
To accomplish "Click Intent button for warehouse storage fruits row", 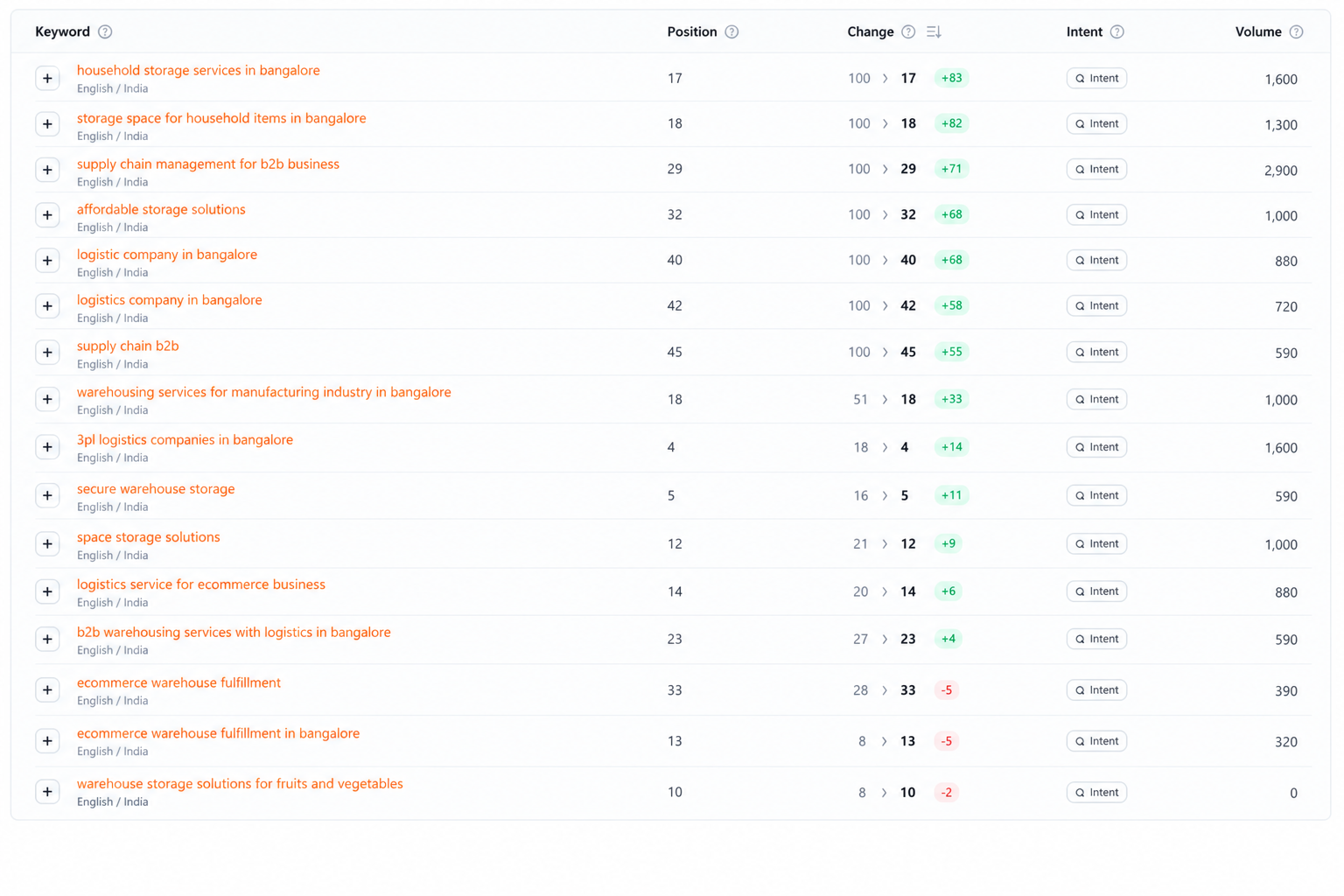I will tap(1096, 793).
